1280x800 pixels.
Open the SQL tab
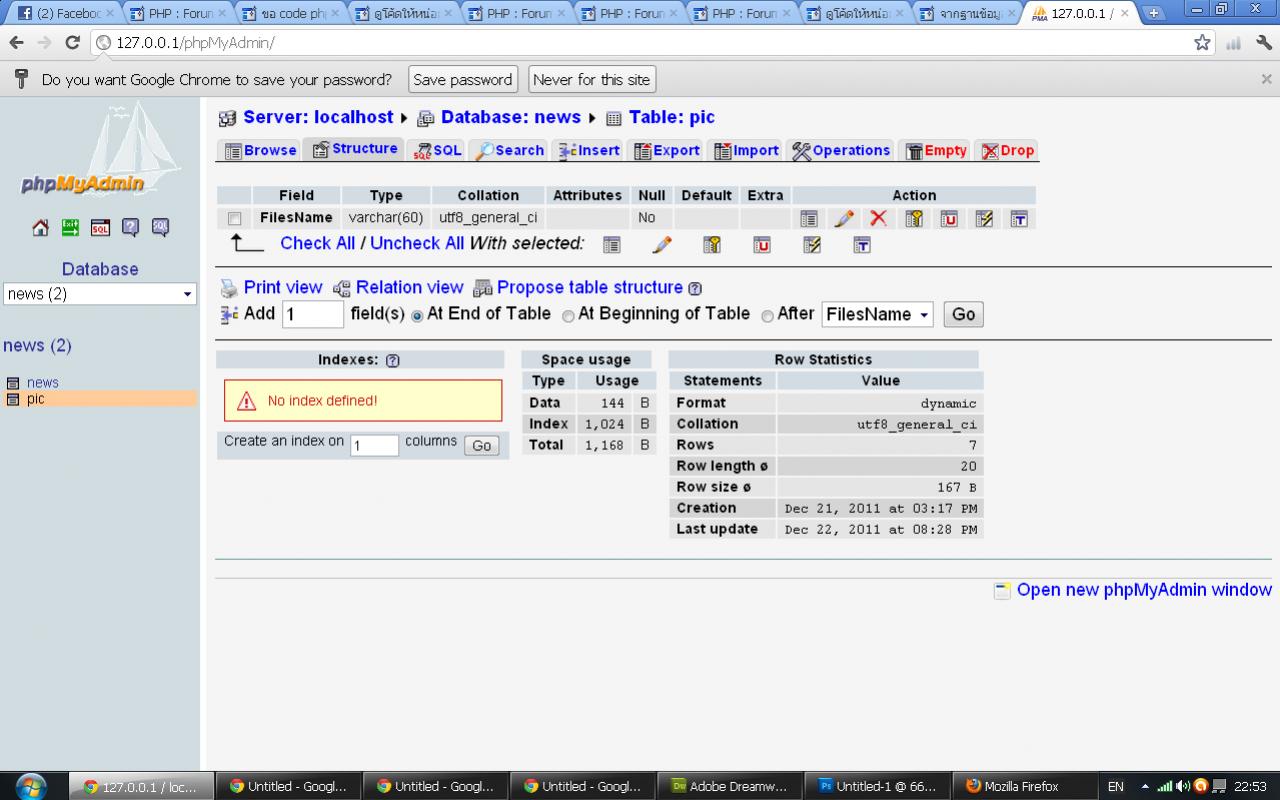[x=436, y=150]
